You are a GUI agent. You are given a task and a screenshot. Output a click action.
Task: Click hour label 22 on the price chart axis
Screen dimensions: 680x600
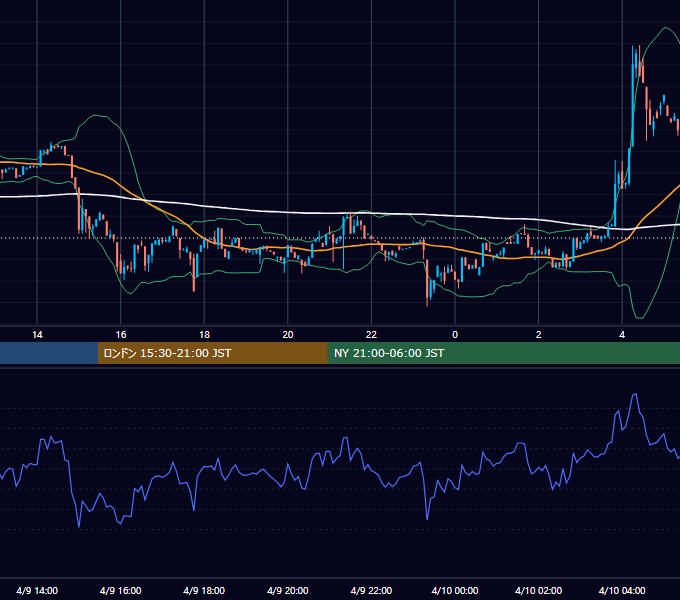tap(371, 335)
